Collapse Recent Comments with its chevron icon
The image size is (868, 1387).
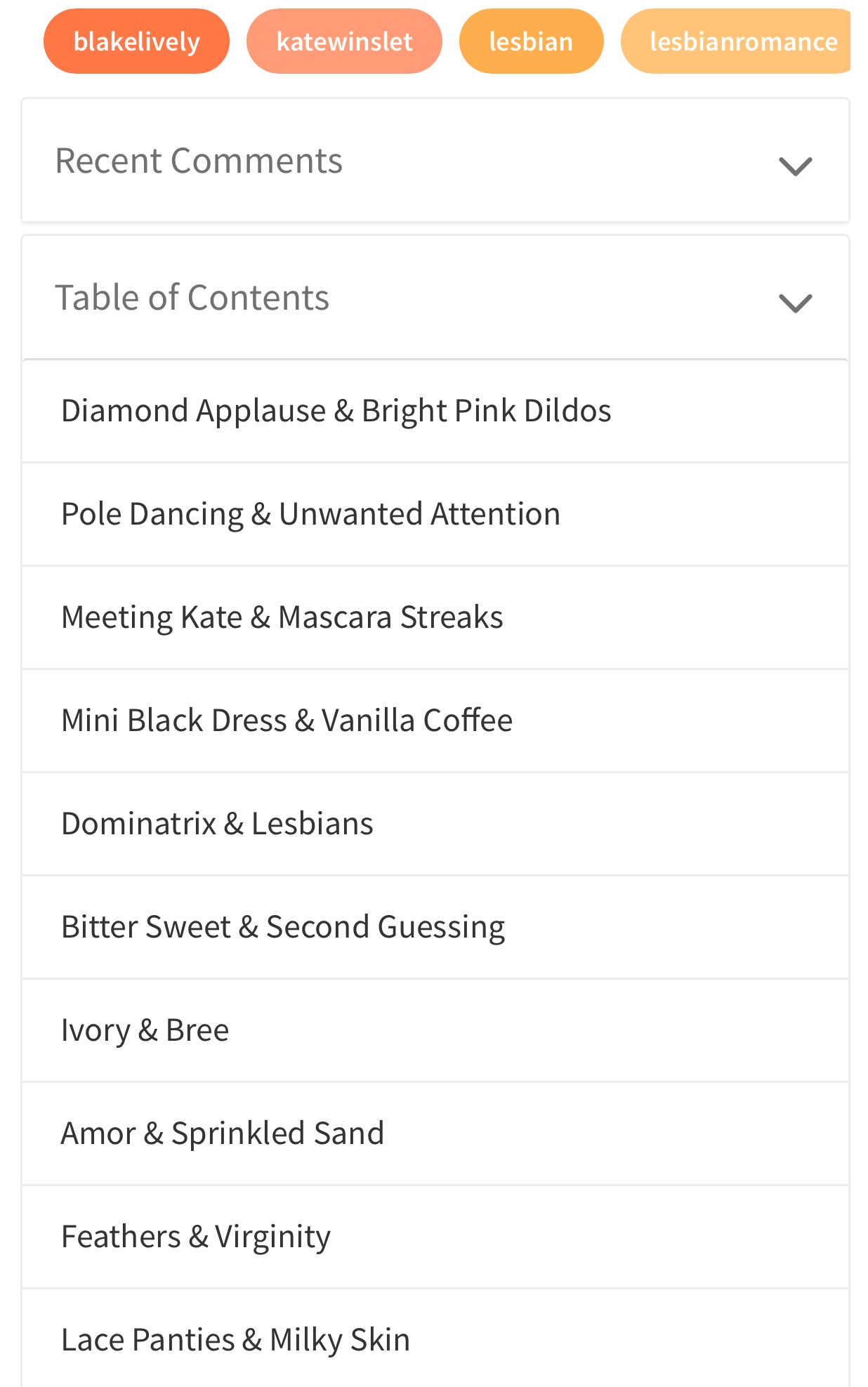pos(795,166)
